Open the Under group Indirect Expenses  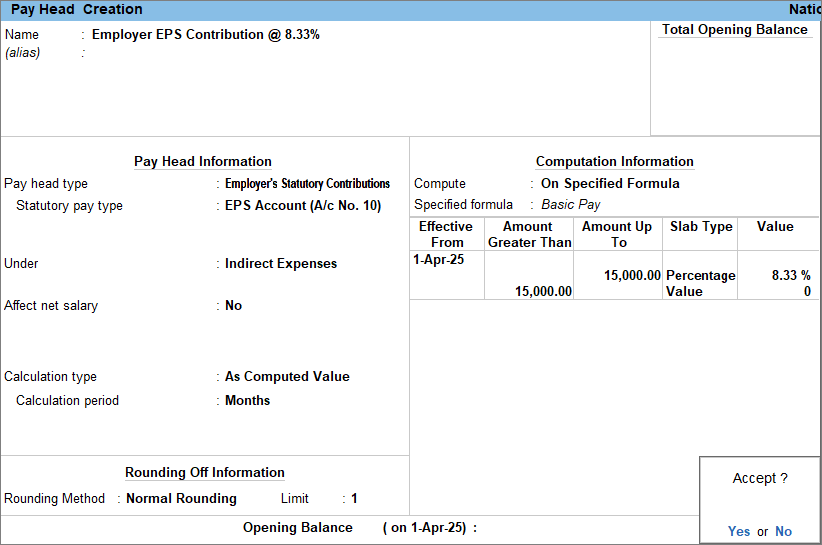(280, 264)
